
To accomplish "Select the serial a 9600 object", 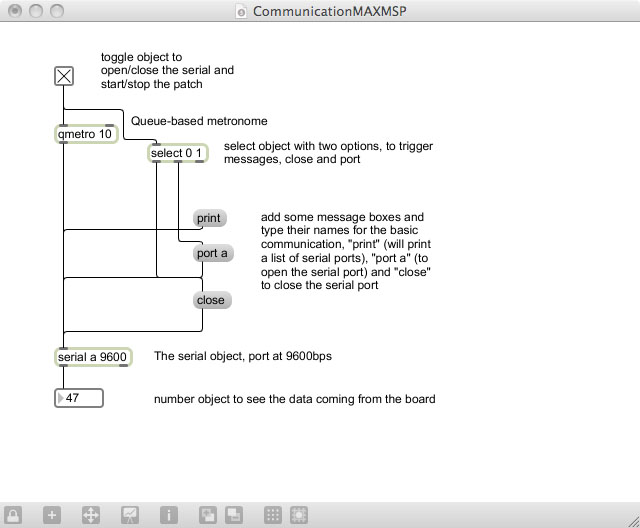I will tap(92, 357).
